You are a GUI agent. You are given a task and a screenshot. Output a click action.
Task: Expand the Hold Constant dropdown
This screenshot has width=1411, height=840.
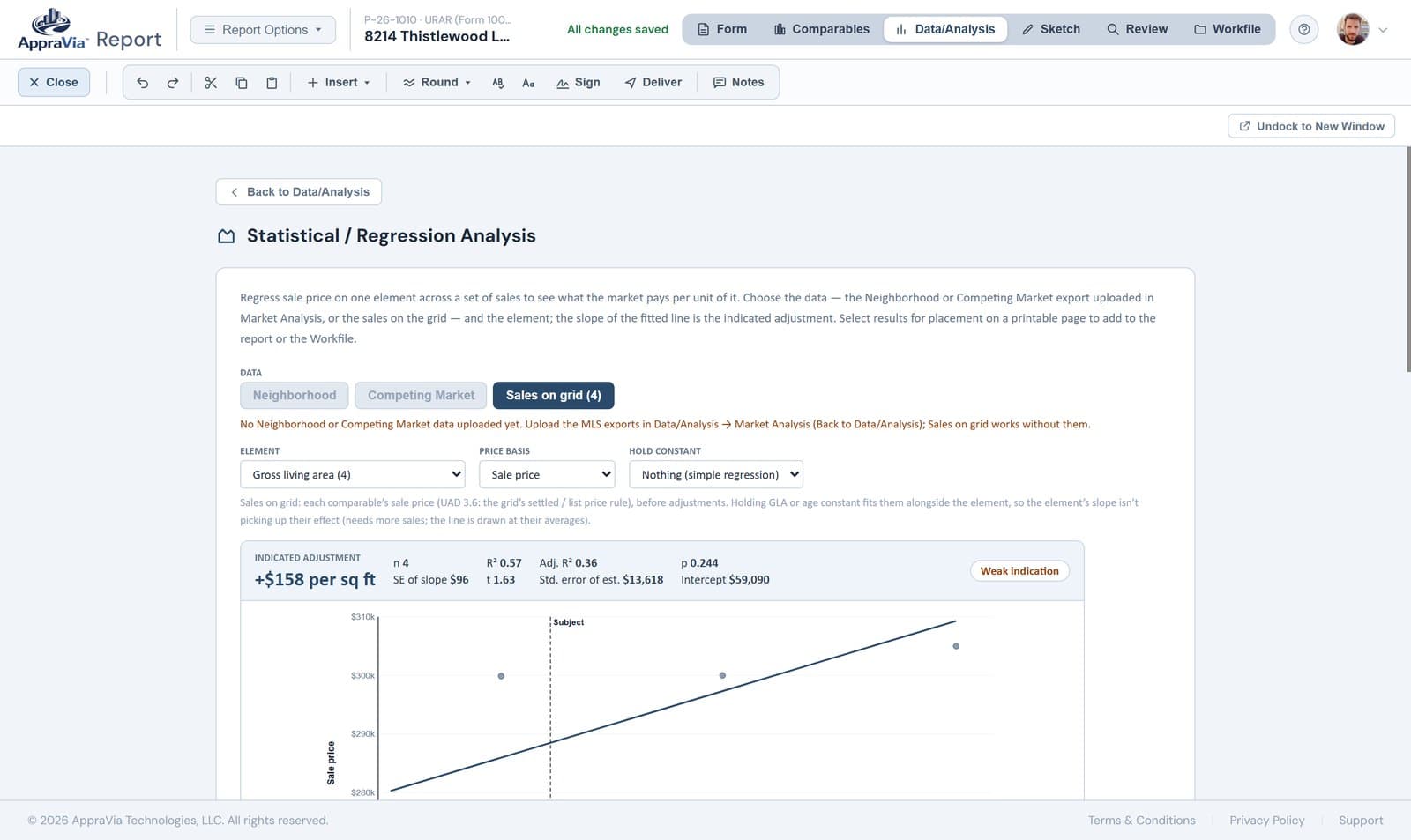tap(716, 474)
